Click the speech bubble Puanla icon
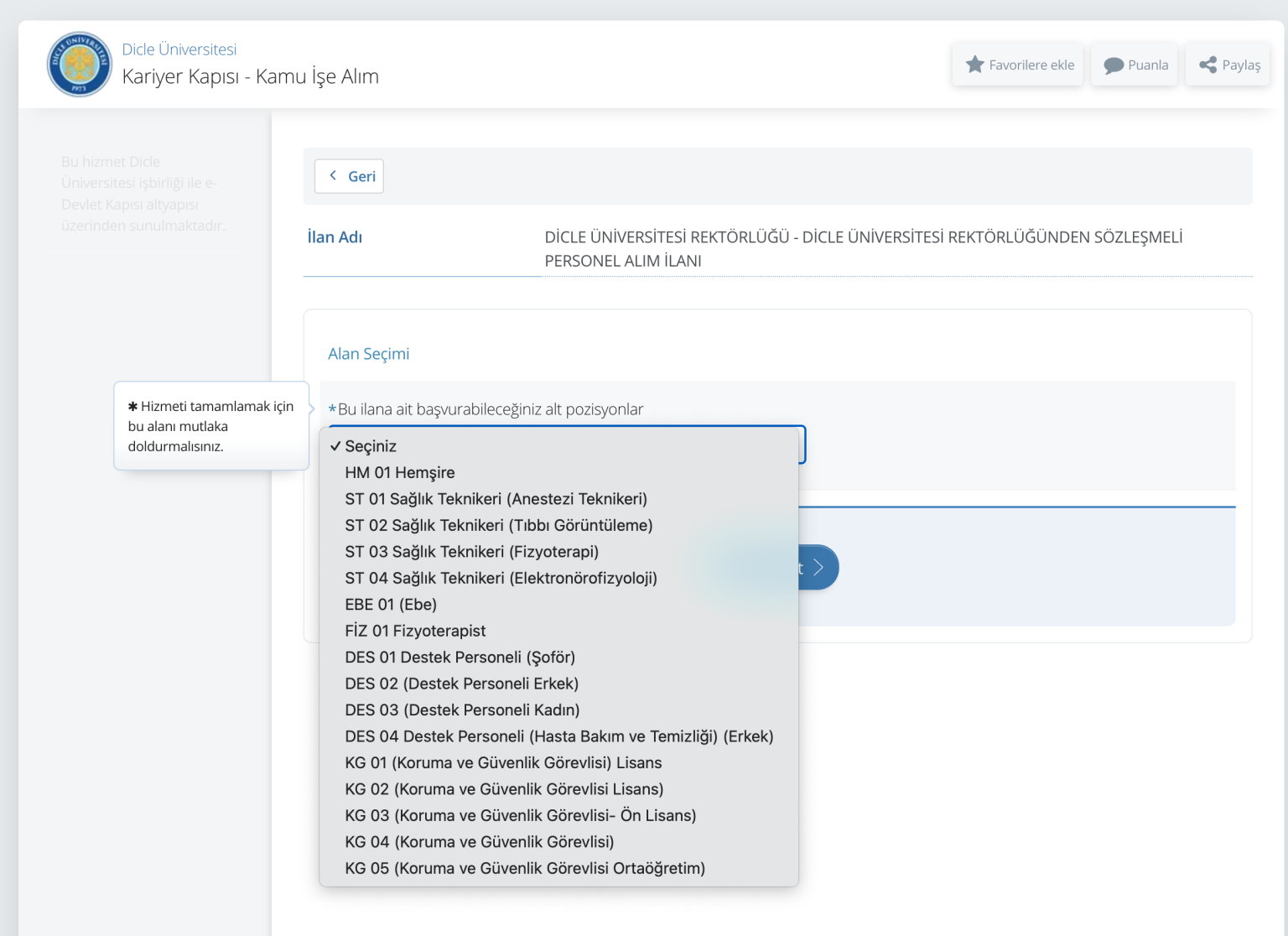 [x=1114, y=65]
